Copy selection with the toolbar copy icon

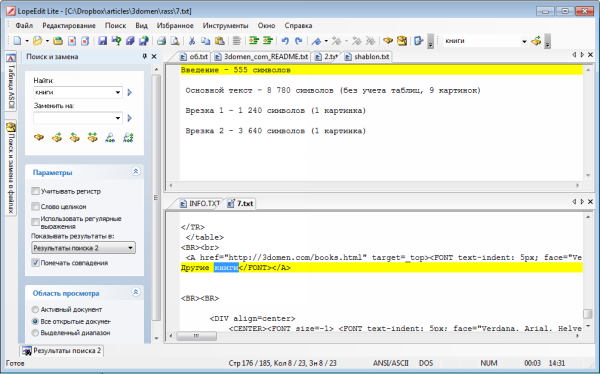206,41
